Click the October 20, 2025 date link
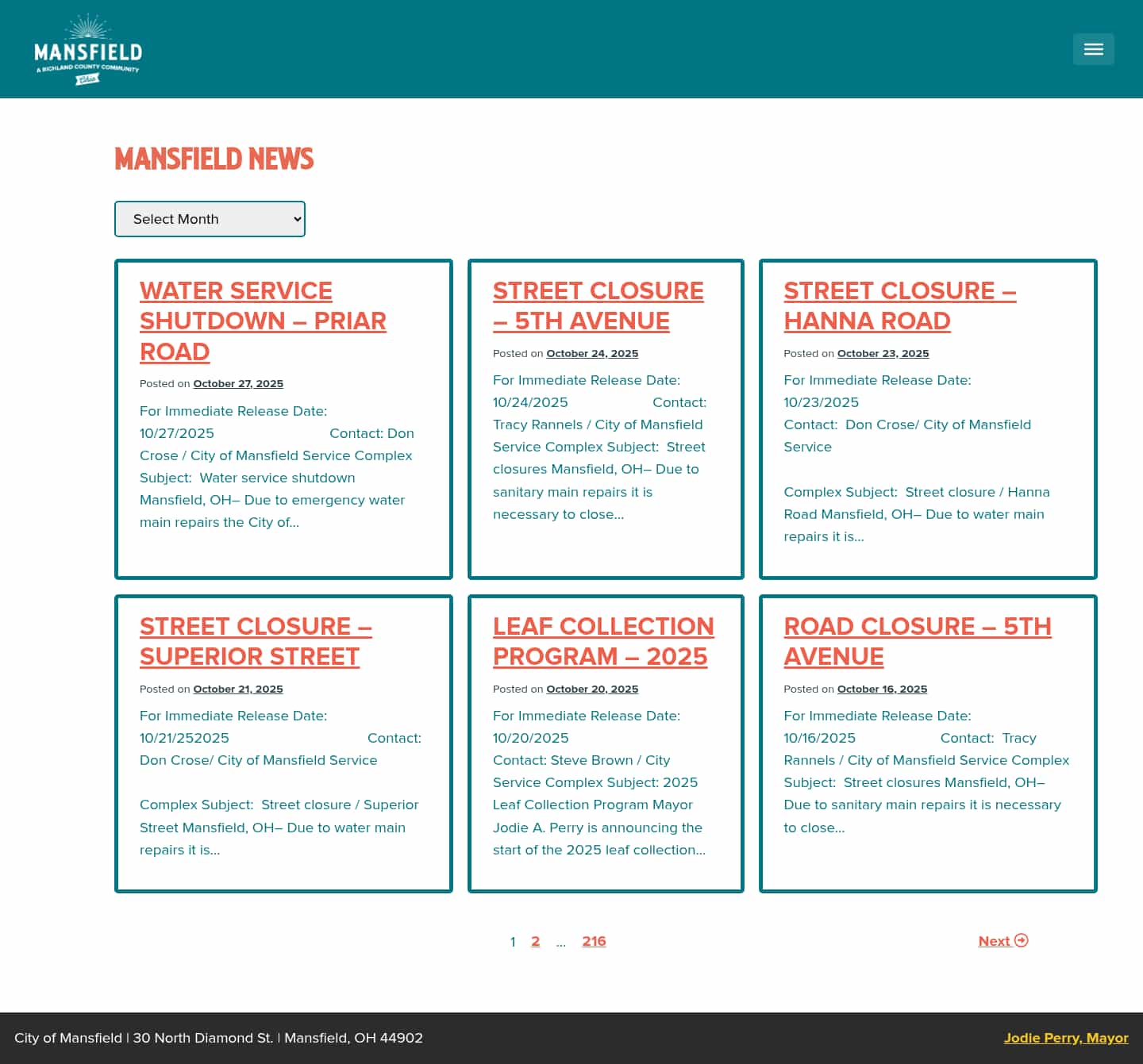Image resolution: width=1143 pixels, height=1064 pixels. point(592,689)
